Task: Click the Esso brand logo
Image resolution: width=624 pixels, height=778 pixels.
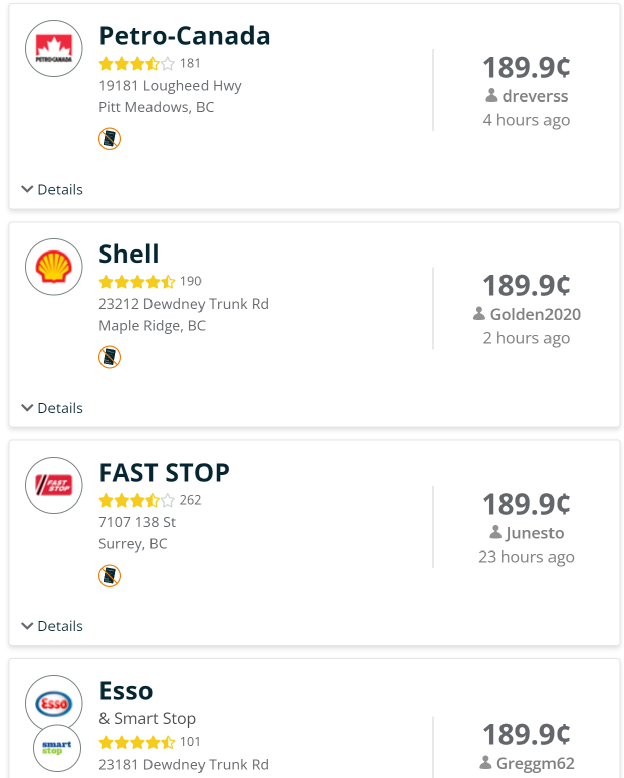Action: (x=54, y=703)
